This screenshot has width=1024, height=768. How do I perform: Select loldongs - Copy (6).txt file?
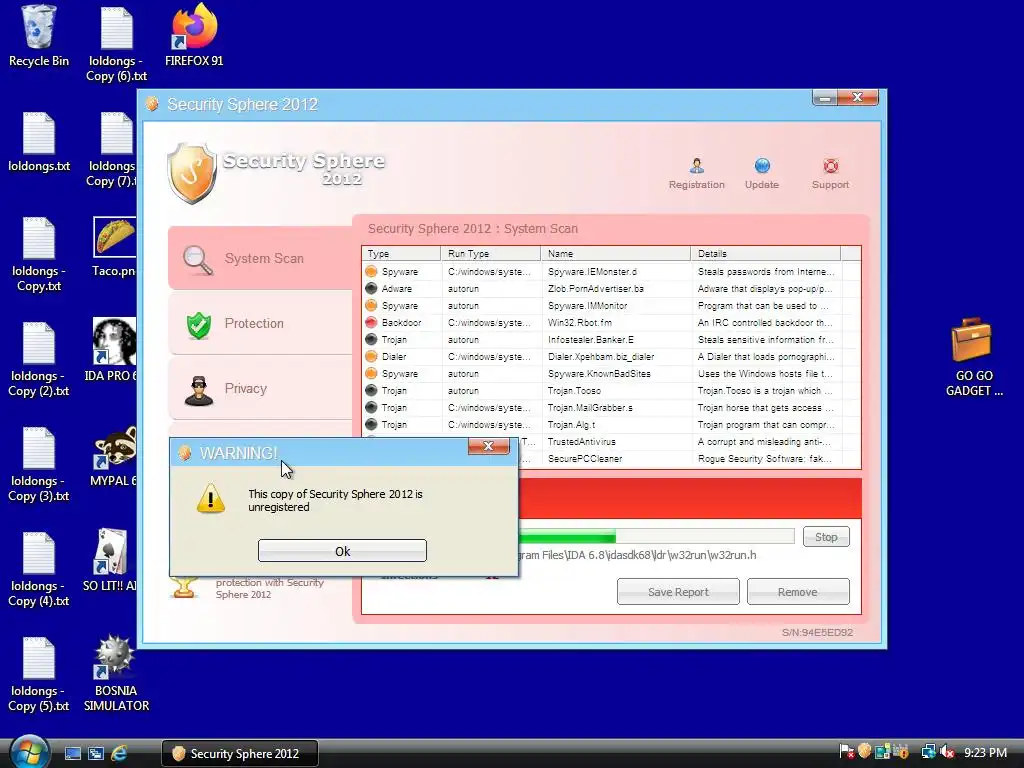pos(116,44)
